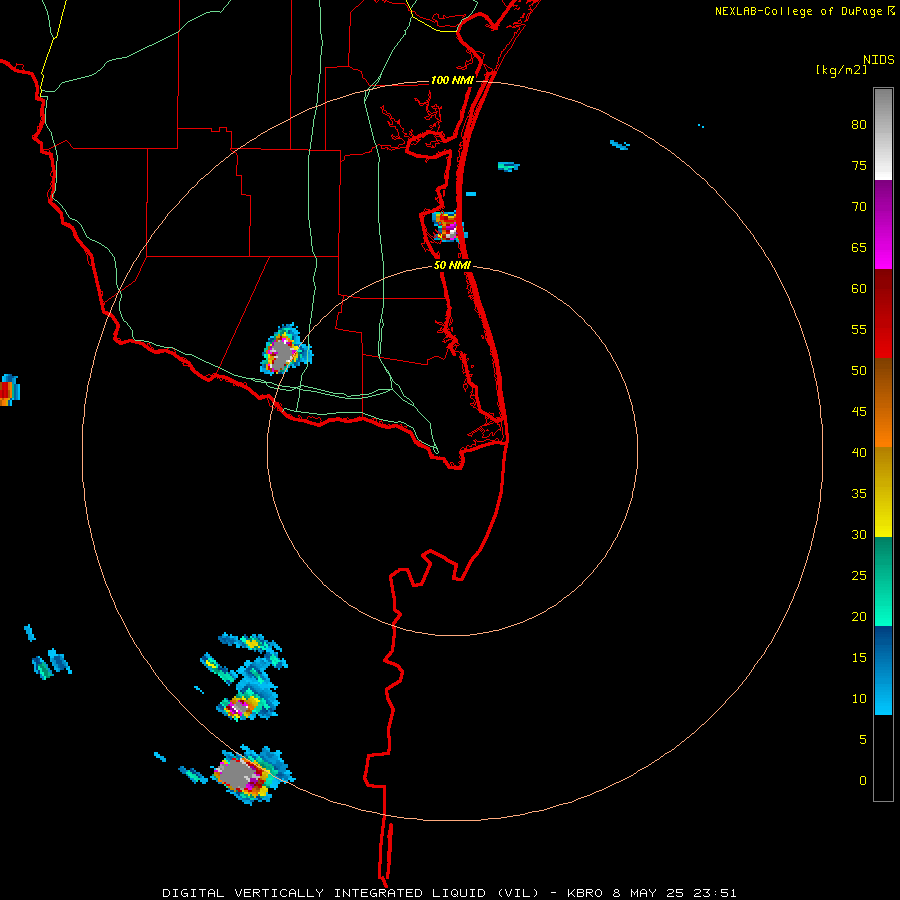Screen dimensions: 900x900
Task: Click the storm cell inside the 50 NMI ring
Action: 285,350
